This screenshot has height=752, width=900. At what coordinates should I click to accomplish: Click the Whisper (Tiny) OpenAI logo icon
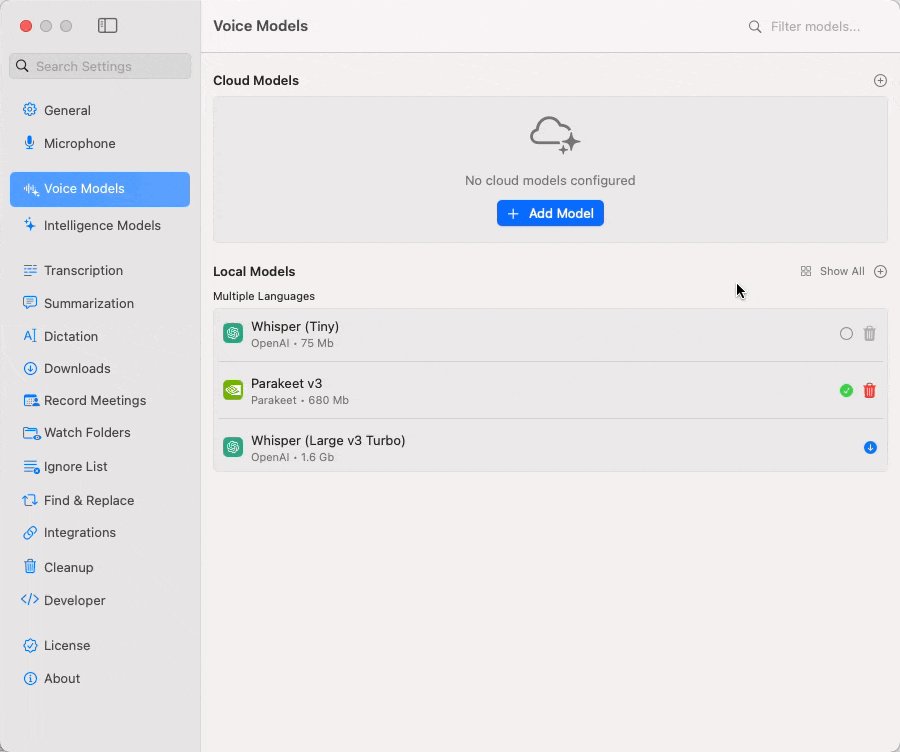(233, 334)
